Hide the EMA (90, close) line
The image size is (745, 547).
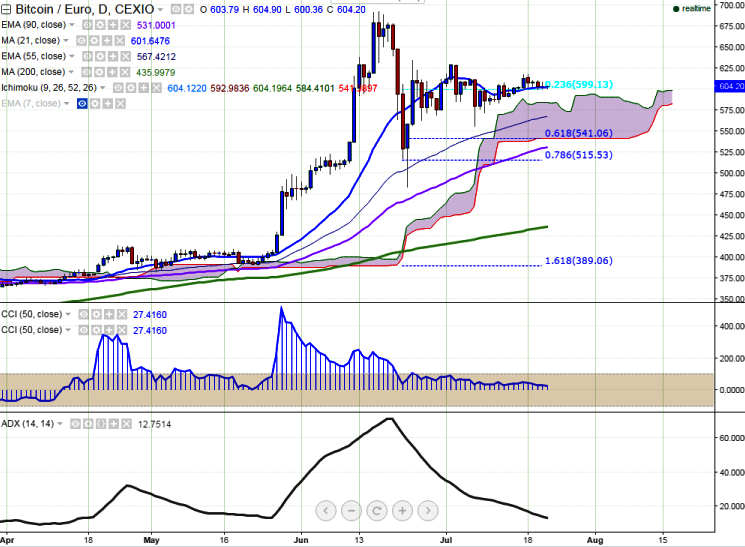87,25
